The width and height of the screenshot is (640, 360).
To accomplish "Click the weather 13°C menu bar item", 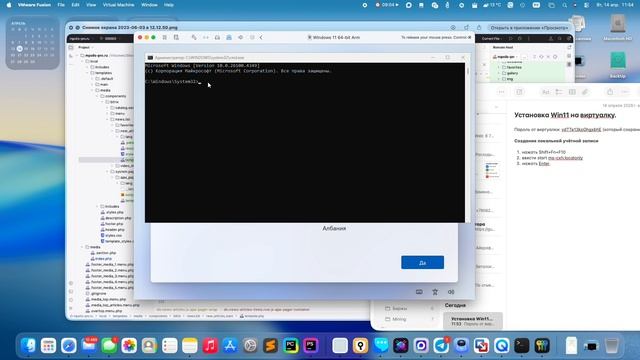I will [492, 5].
